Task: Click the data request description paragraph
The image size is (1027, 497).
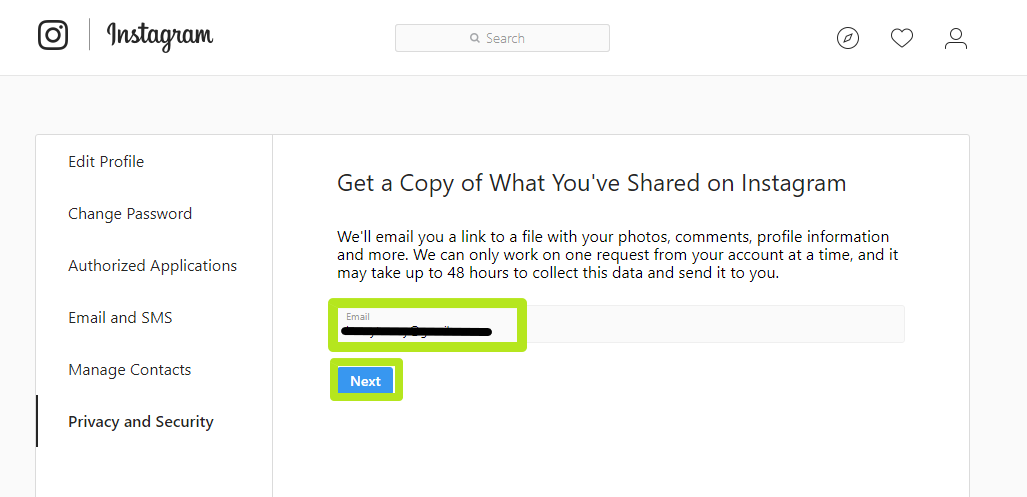Action: [617, 255]
